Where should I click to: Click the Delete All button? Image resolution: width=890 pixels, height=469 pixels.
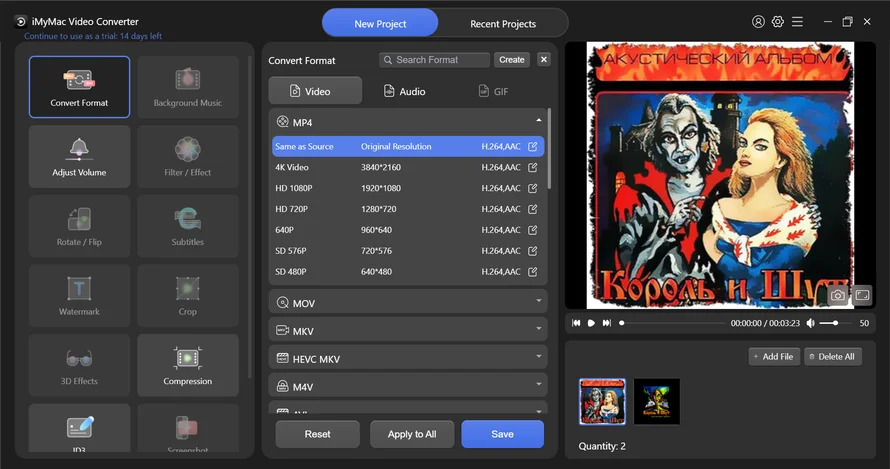[833, 357]
